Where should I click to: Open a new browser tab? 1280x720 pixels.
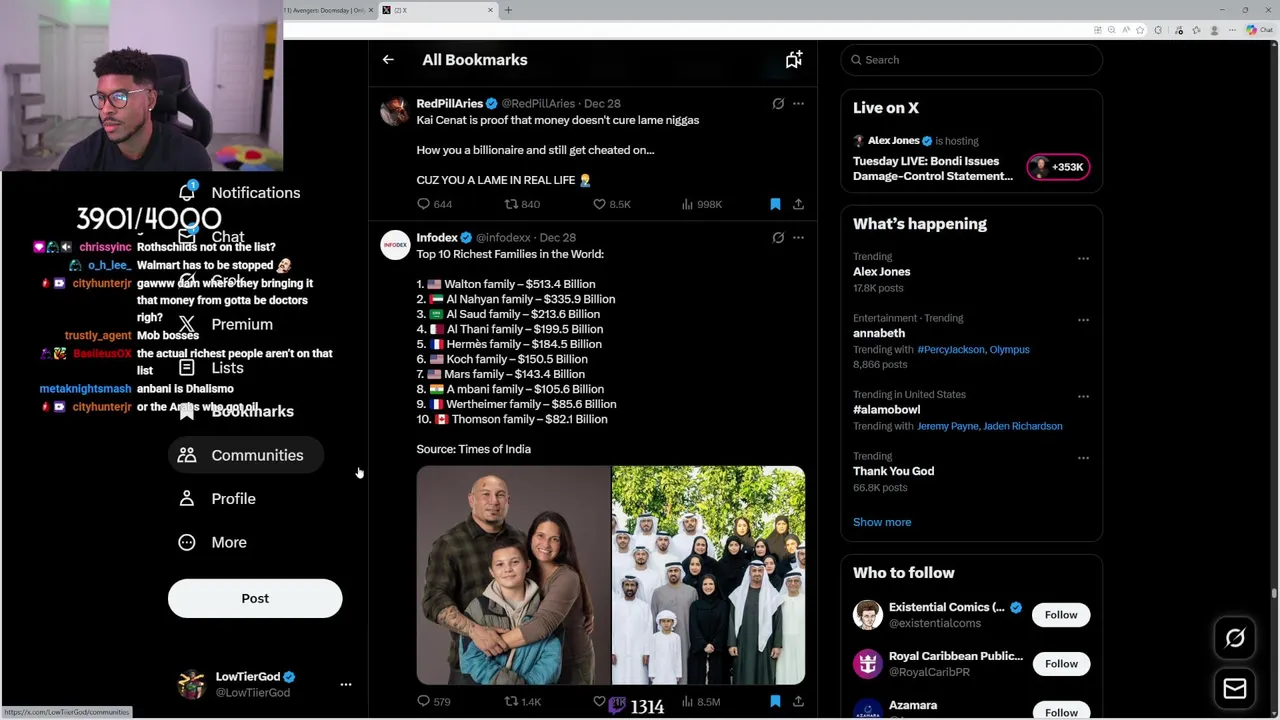tap(508, 10)
